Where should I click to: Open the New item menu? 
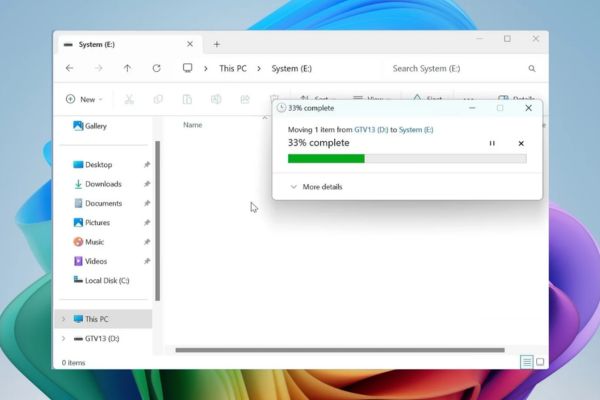(84, 99)
